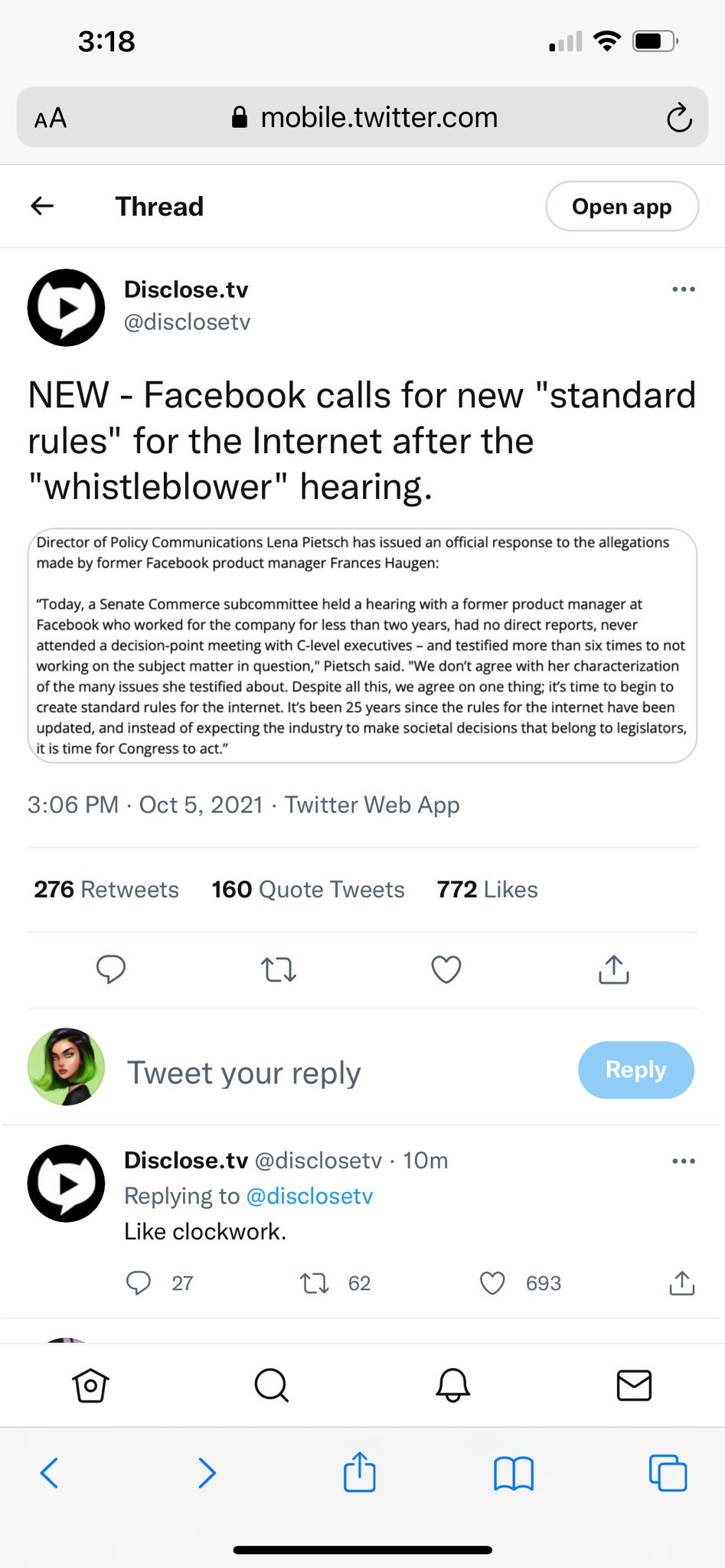Screen dimensions: 725x1568
Task: Open the Notifications bell tab
Action: pos(452,1385)
